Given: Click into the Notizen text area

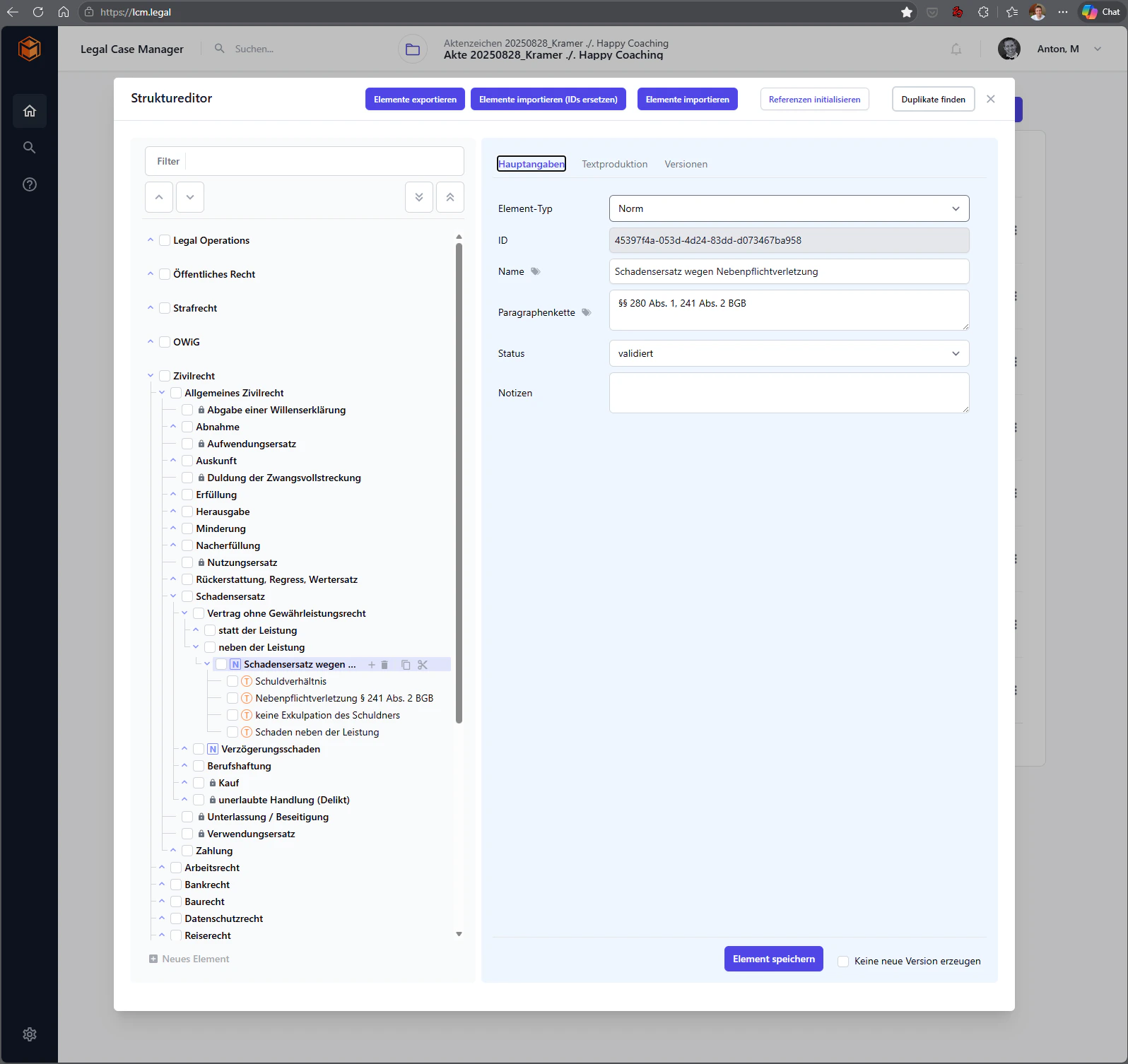Looking at the screenshot, I should pyautogui.click(x=789, y=393).
